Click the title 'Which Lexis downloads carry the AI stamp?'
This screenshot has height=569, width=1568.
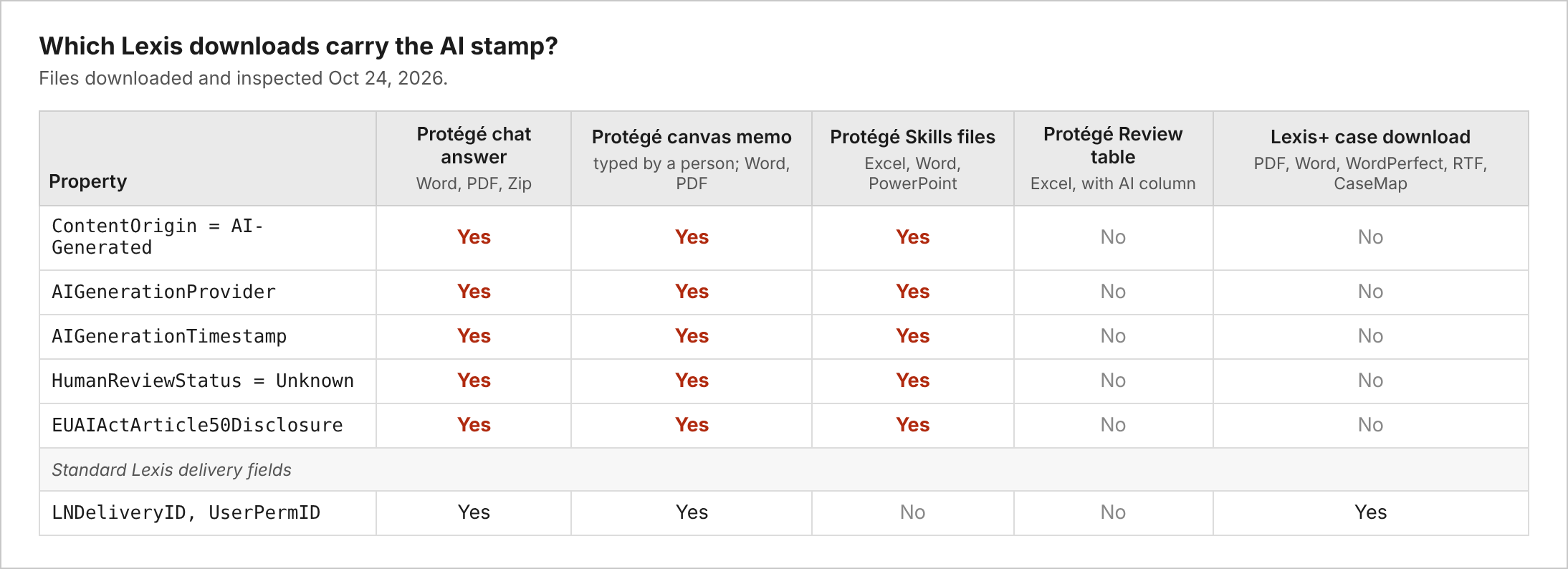[298, 46]
